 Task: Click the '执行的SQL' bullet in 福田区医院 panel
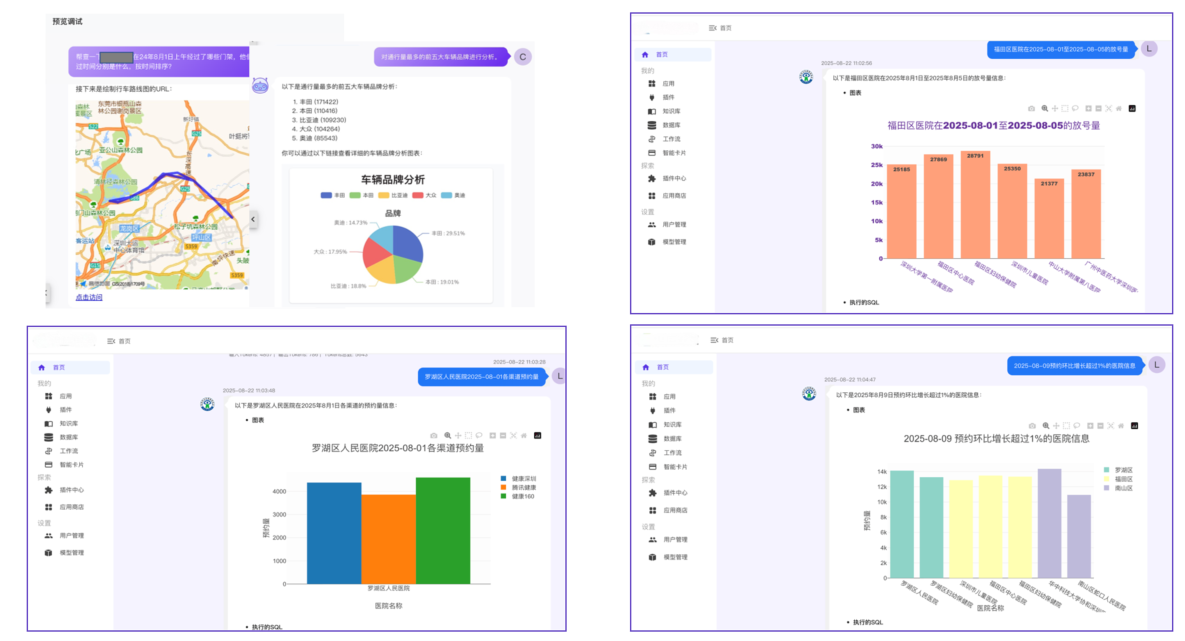[x=864, y=302]
